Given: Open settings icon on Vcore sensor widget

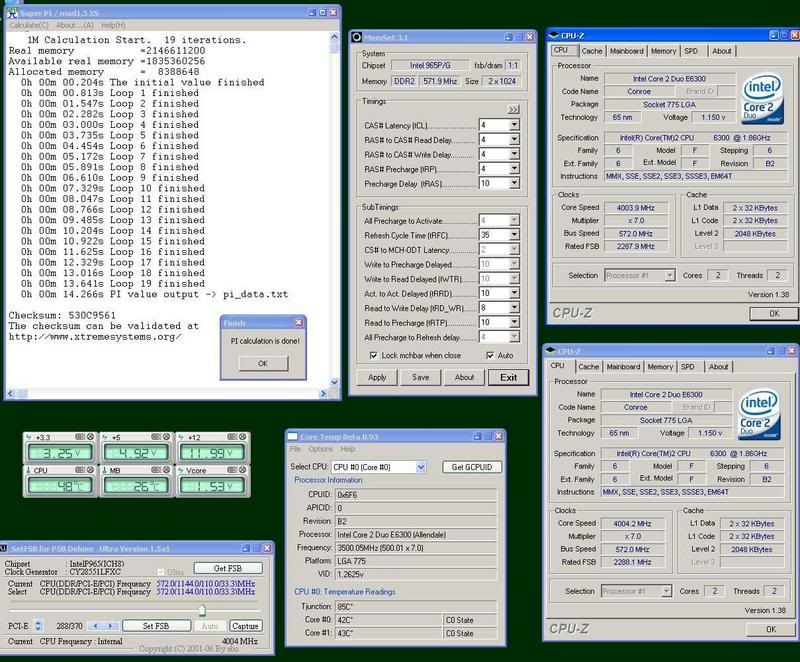Looking at the screenshot, I should (232, 470).
